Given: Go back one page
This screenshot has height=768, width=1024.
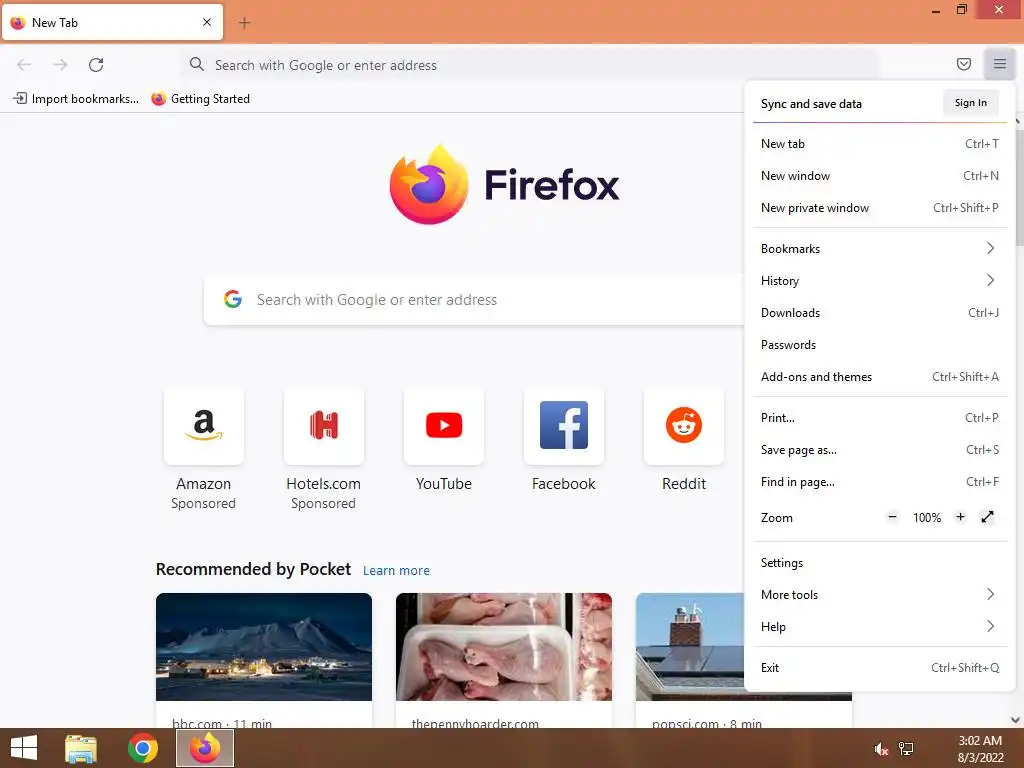Looking at the screenshot, I should [x=24, y=65].
